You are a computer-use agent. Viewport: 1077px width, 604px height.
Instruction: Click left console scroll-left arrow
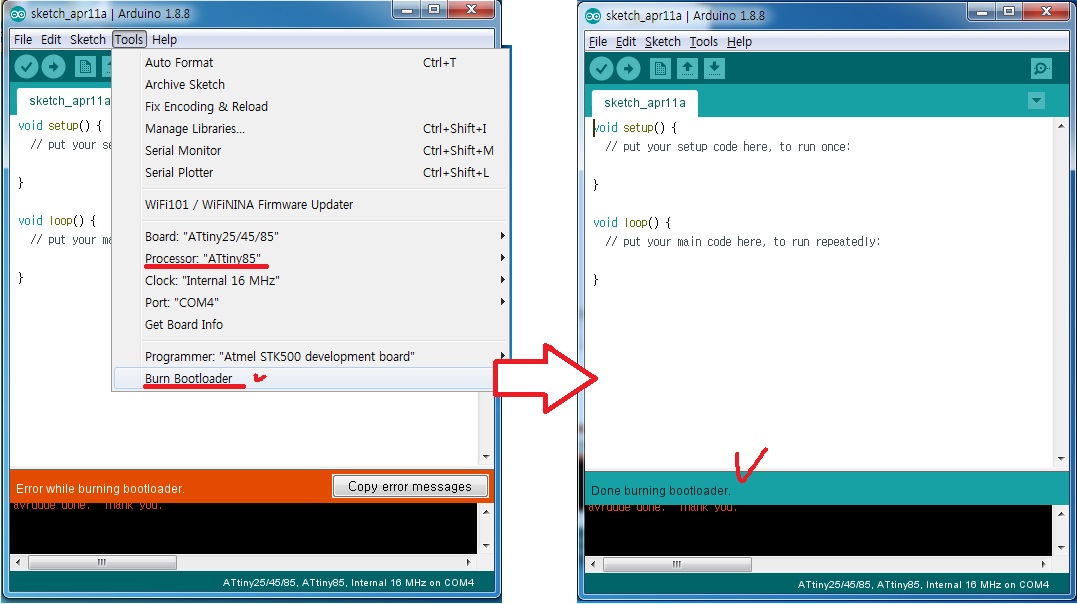click(x=18, y=562)
